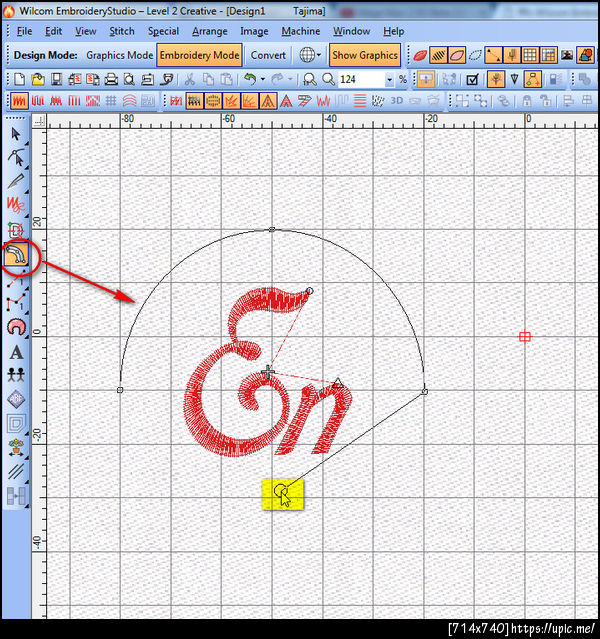Open the View menu
600x639 pixels.
coord(86,31)
